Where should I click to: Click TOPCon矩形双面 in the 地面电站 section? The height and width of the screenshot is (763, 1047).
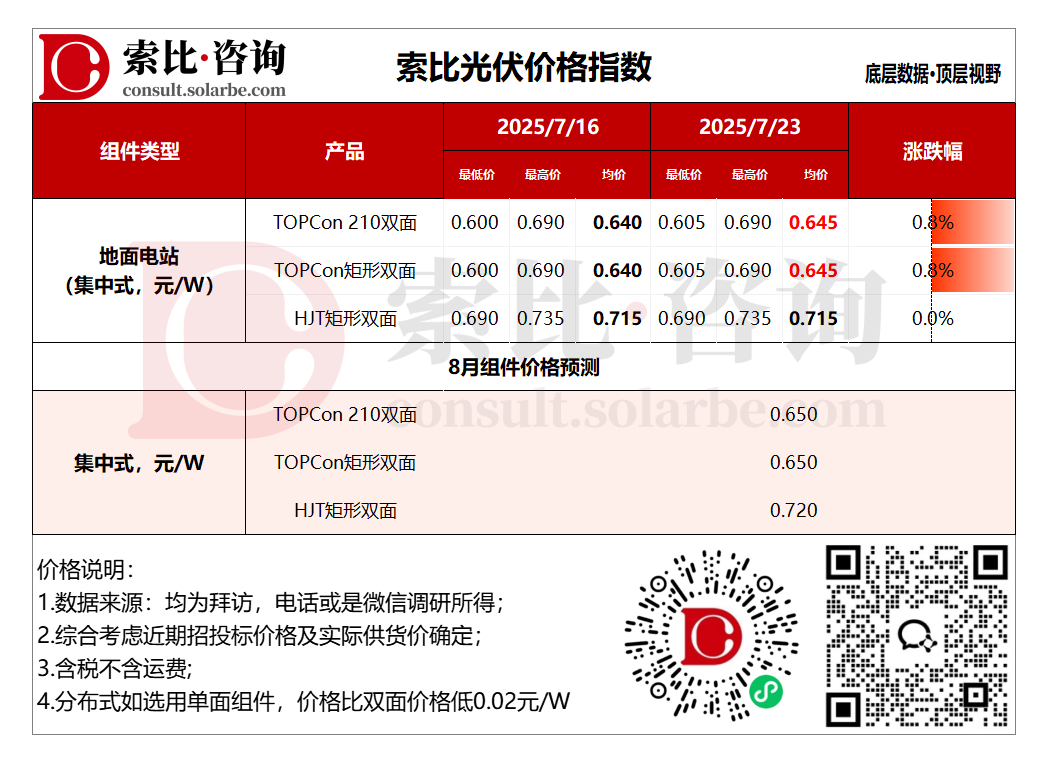point(345,270)
